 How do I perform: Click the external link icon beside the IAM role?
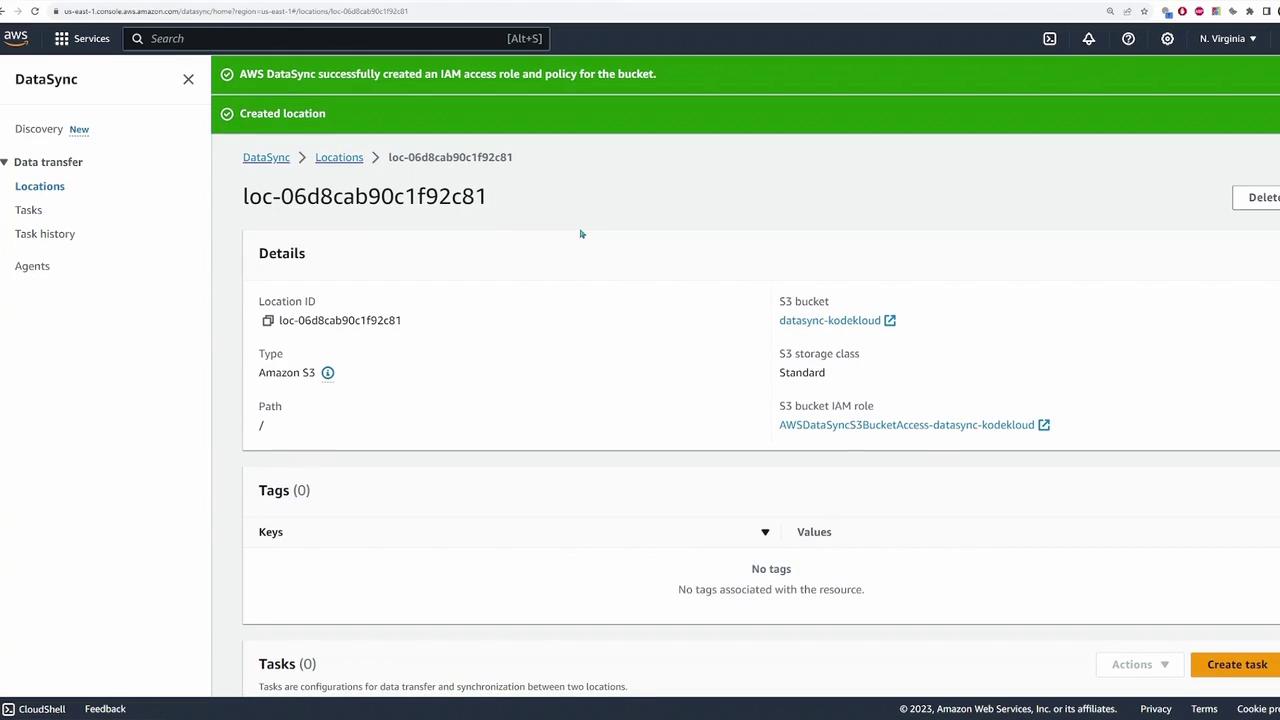1044,425
